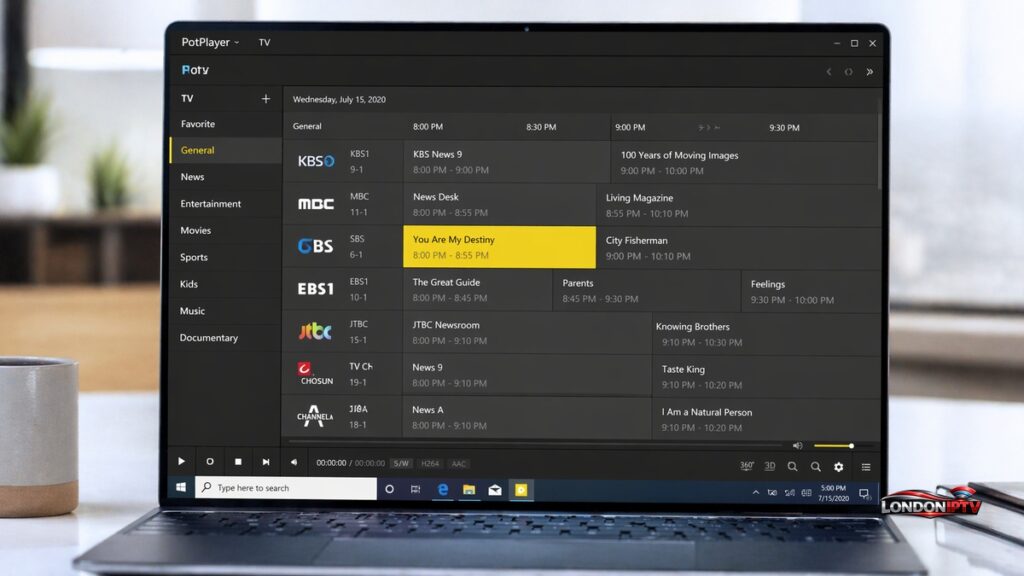Select the City Fisherman program
Viewport: 1024px width, 576px height.
click(x=738, y=248)
